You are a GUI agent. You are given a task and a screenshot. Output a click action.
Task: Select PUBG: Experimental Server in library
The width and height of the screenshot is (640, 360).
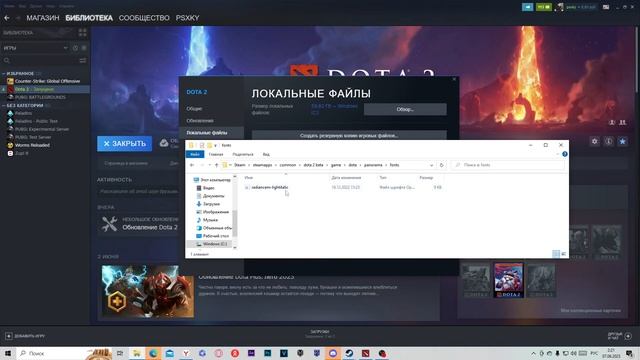tap(42, 129)
